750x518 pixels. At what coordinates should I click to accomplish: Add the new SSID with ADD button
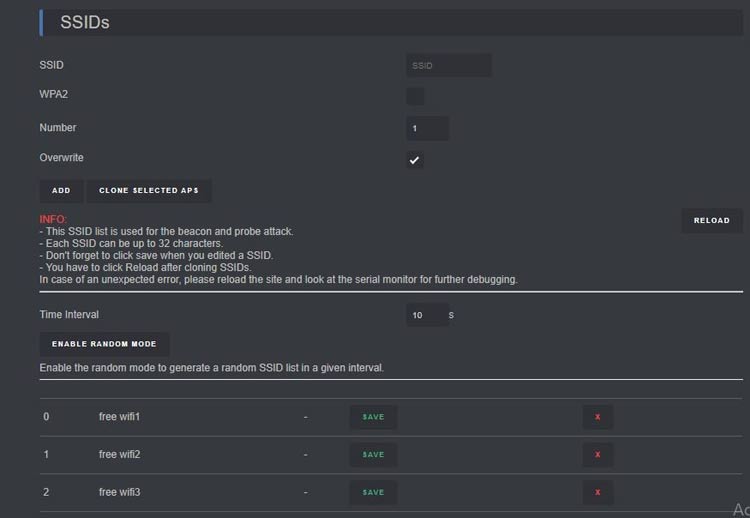61,190
